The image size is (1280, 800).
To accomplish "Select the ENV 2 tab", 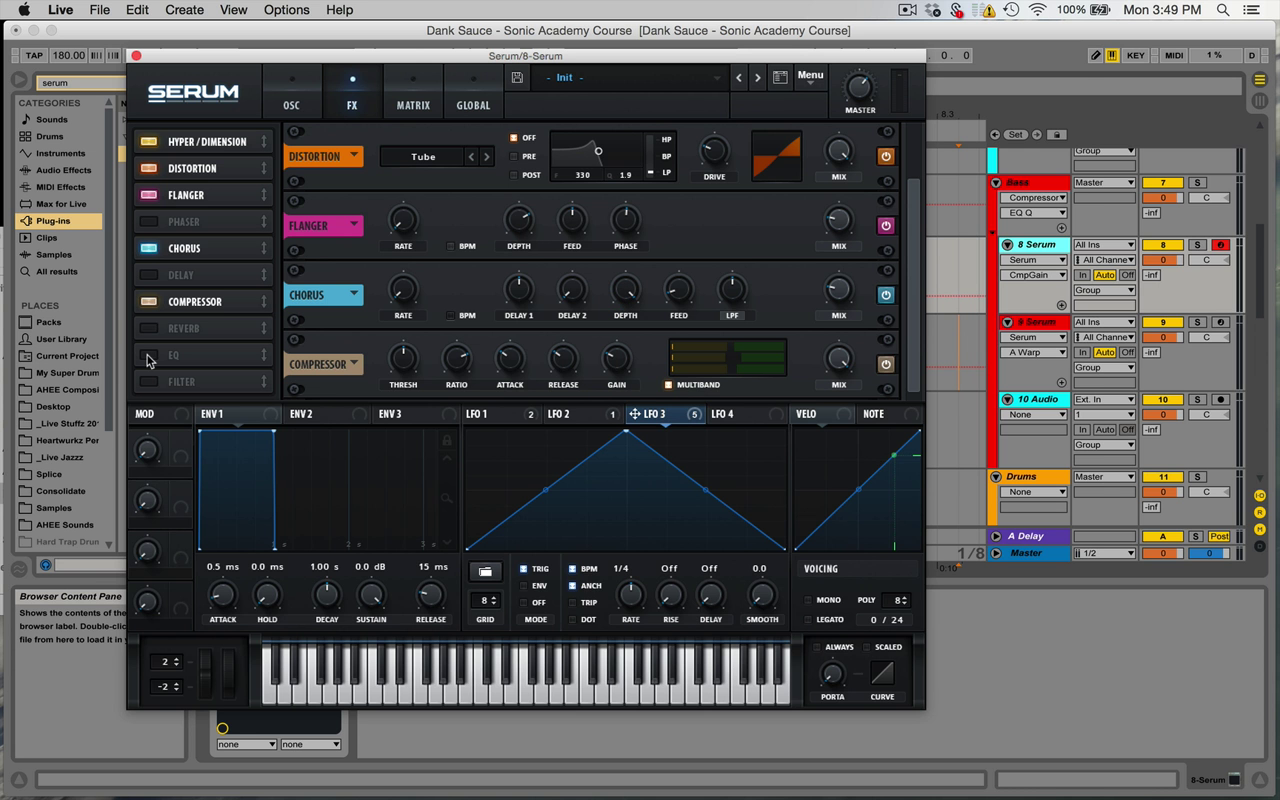I will click(x=301, y=414).
